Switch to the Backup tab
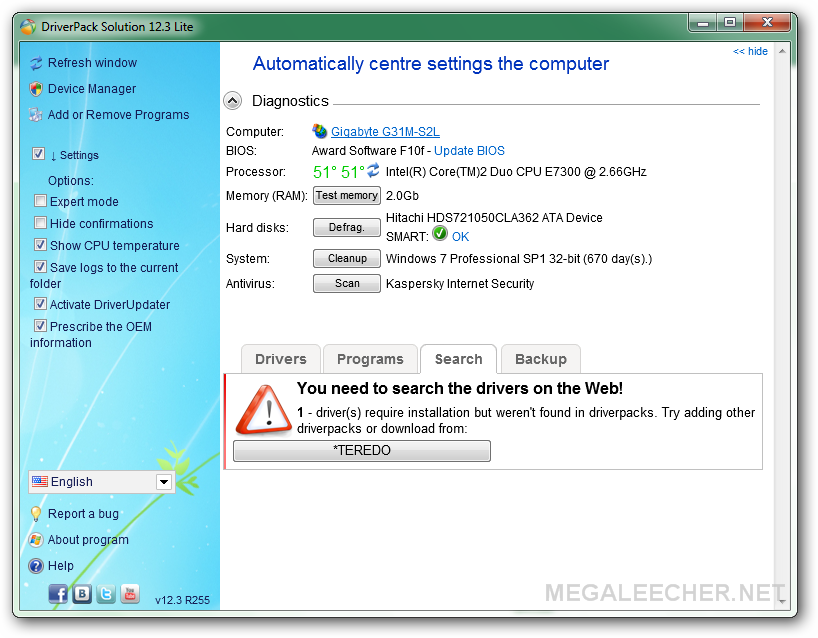The height and width of the screenshot is (638, 818). [541, 359]
